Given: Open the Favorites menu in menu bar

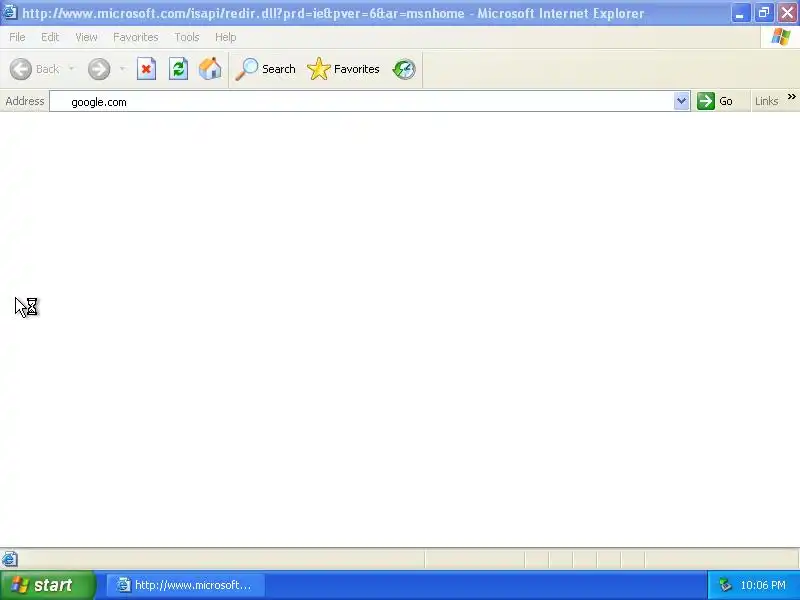Looking at the screenshot, I should (136, 37).
